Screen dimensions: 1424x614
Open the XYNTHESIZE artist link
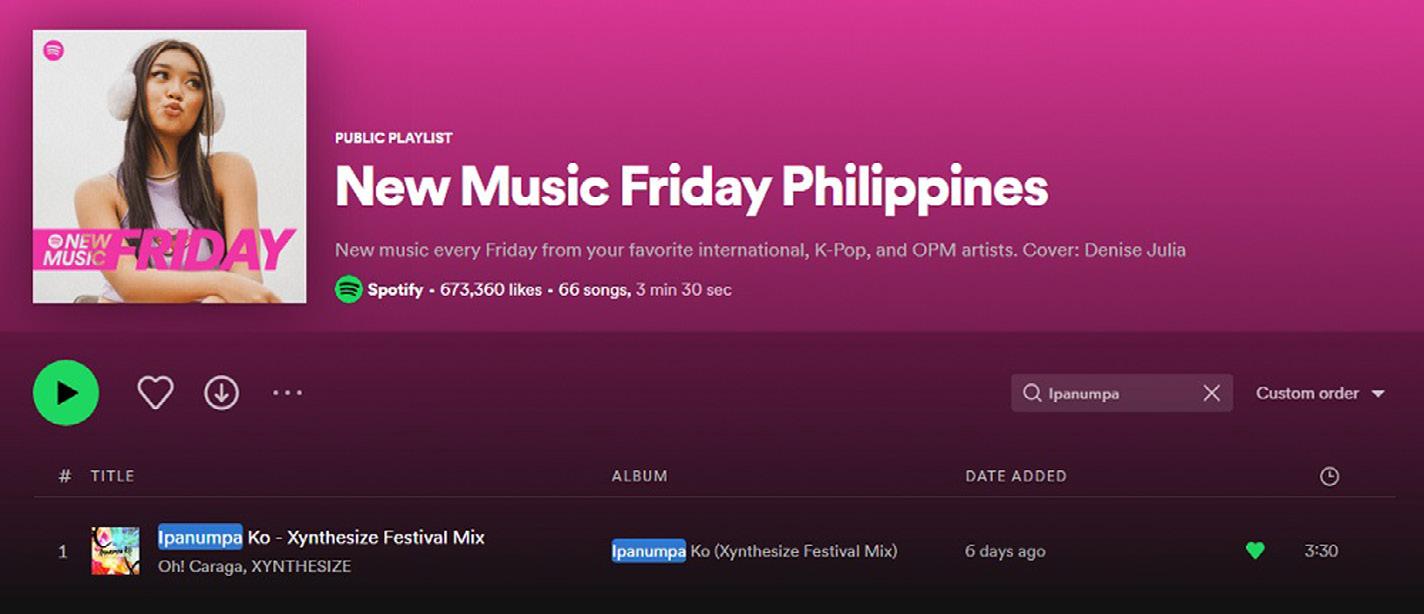[x=301, y=566]
